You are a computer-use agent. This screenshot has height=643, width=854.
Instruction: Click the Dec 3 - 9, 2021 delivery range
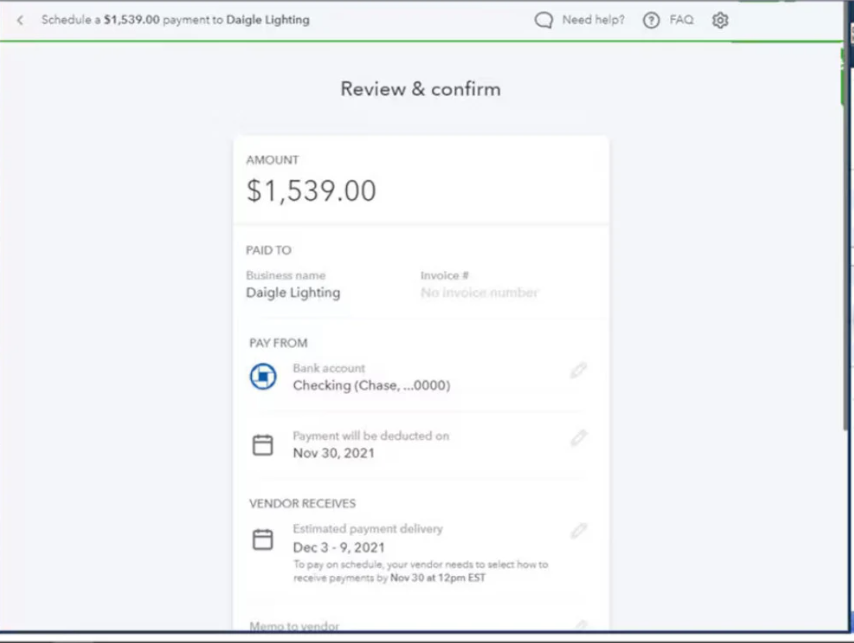click(339, 548)
